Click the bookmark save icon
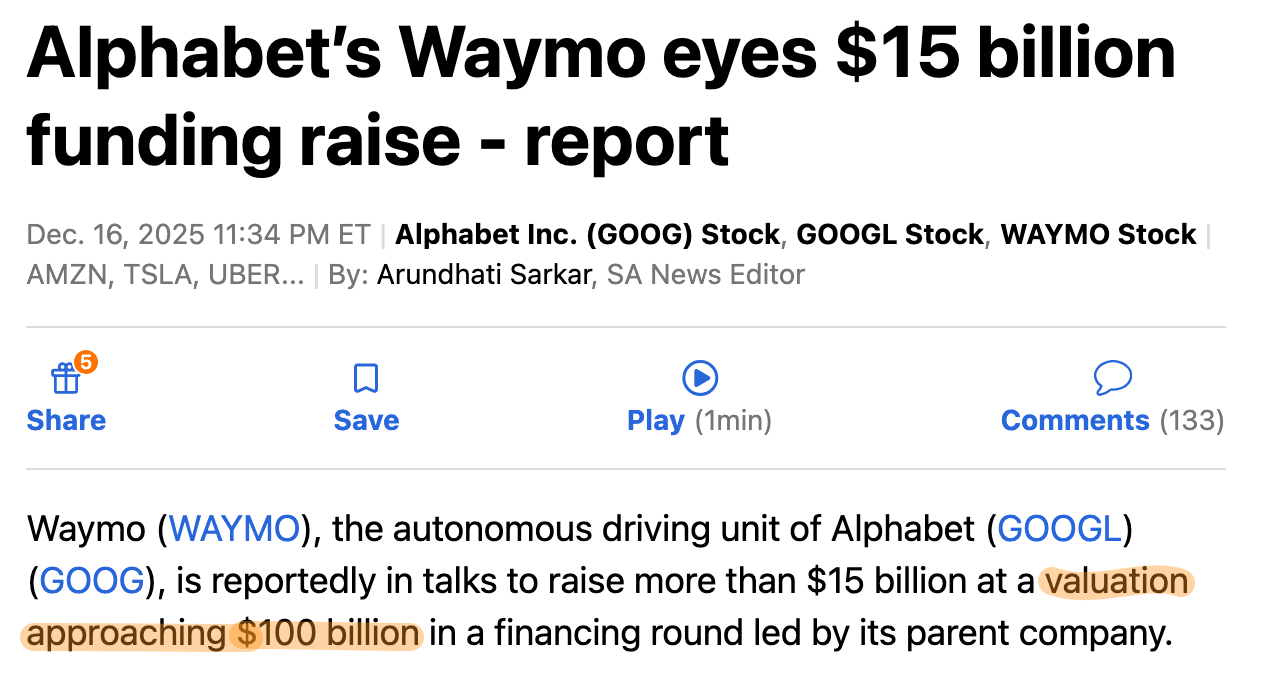 pos(366,379)
